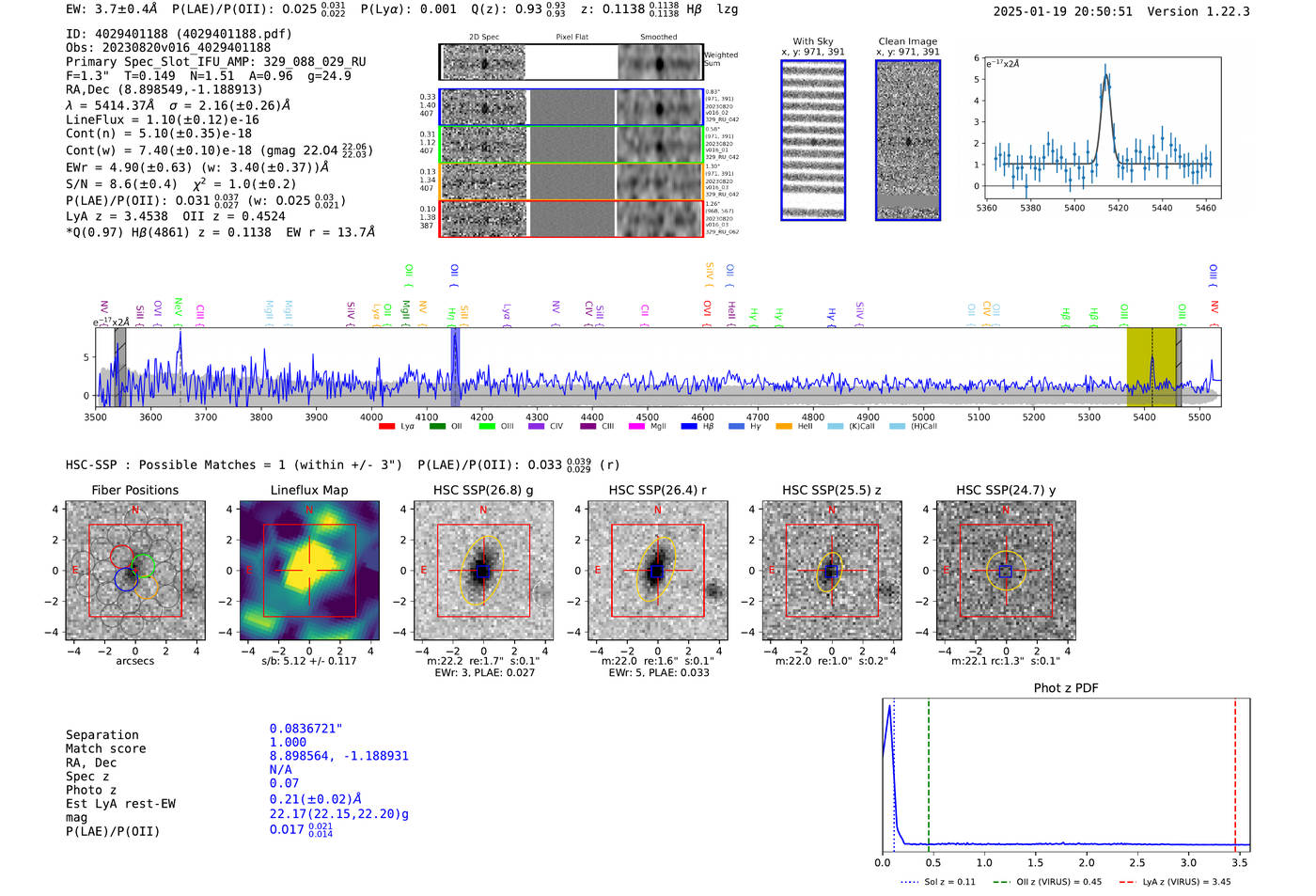
Task: Click the timestamp 2025-01-19 20:50:51
Action: [x=1063, y=11]
